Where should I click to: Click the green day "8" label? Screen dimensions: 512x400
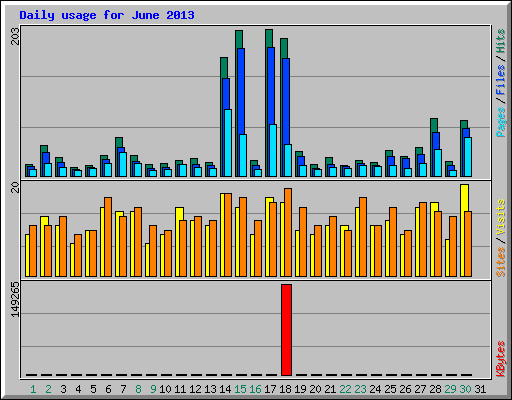click(138, 389)
